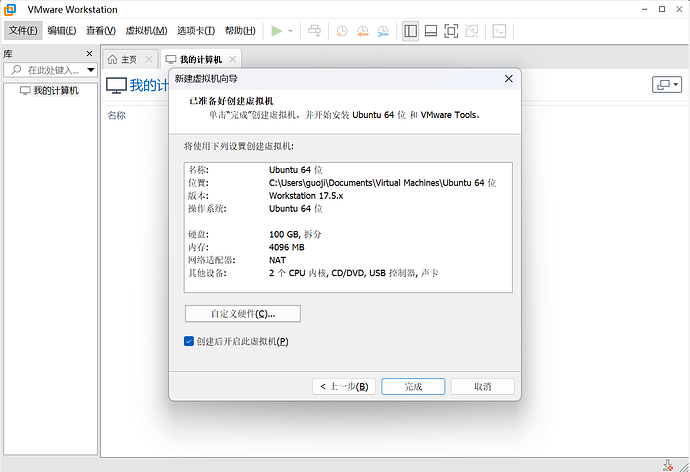This screenshot has height=472, width=690.
Task: Uncheck 创建后开启此虚拟机 checkbox
Action: point(189,341)
